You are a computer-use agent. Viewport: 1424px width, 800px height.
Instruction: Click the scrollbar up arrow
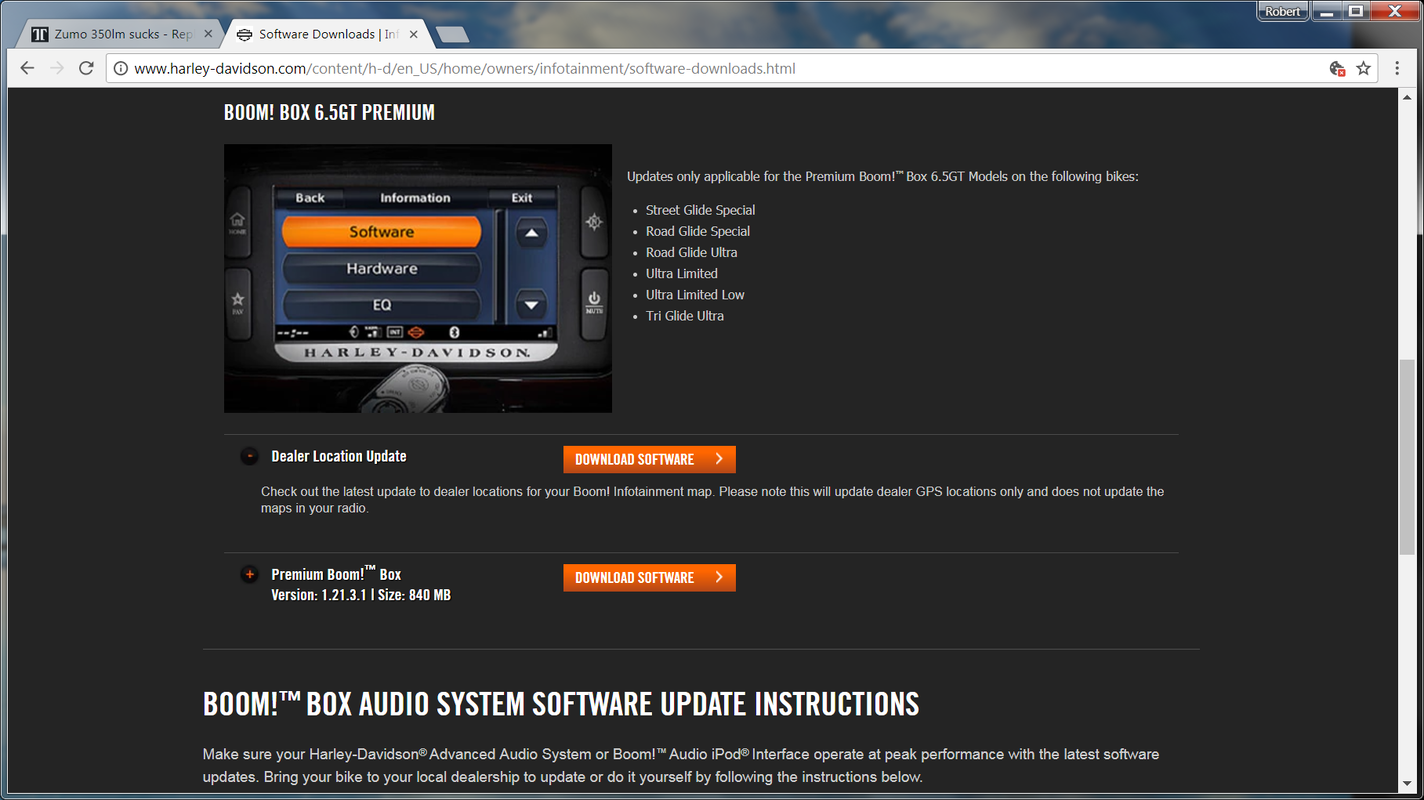1407,96
